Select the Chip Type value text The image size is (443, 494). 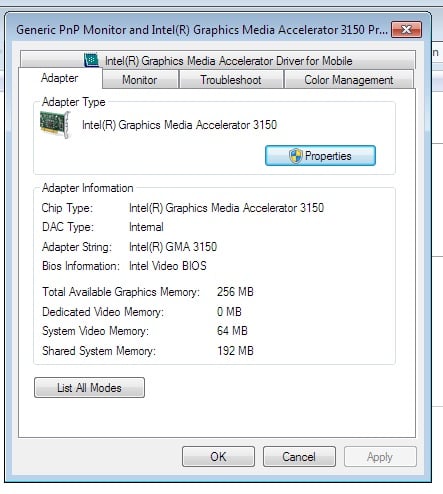pyautogui.click(x=226, y=208)
